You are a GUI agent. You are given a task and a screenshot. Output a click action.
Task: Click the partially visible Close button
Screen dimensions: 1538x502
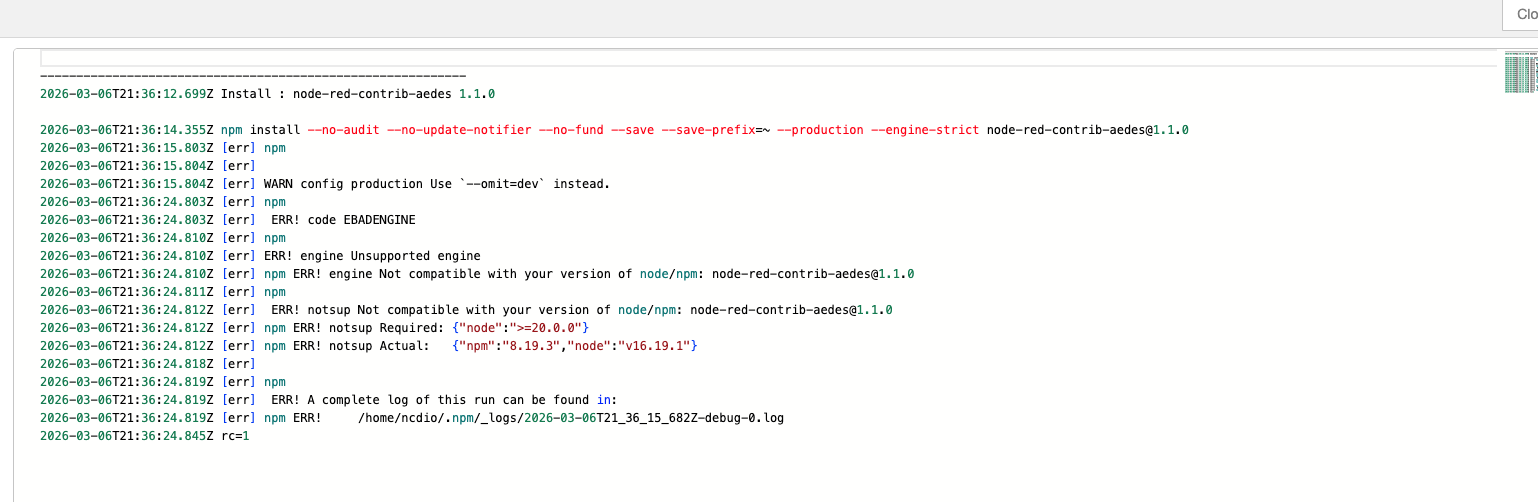click(1524, 15)
